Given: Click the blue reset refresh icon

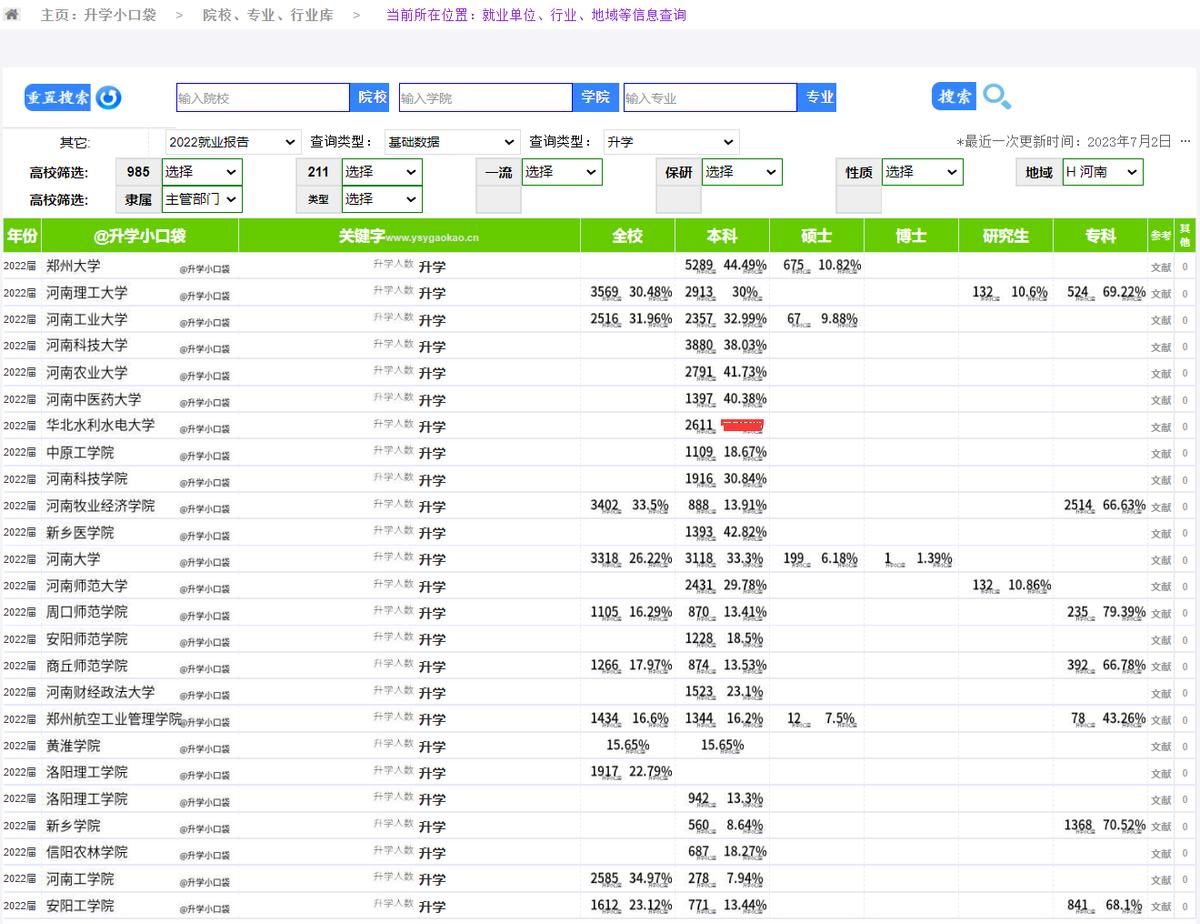Looking at the screenshot, I should [x=108, y=97].
